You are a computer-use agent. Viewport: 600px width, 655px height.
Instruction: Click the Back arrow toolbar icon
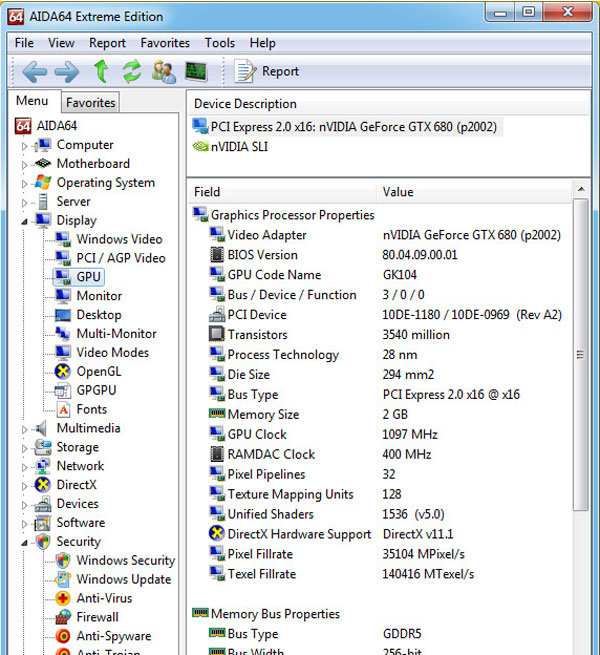click(35, 72)
